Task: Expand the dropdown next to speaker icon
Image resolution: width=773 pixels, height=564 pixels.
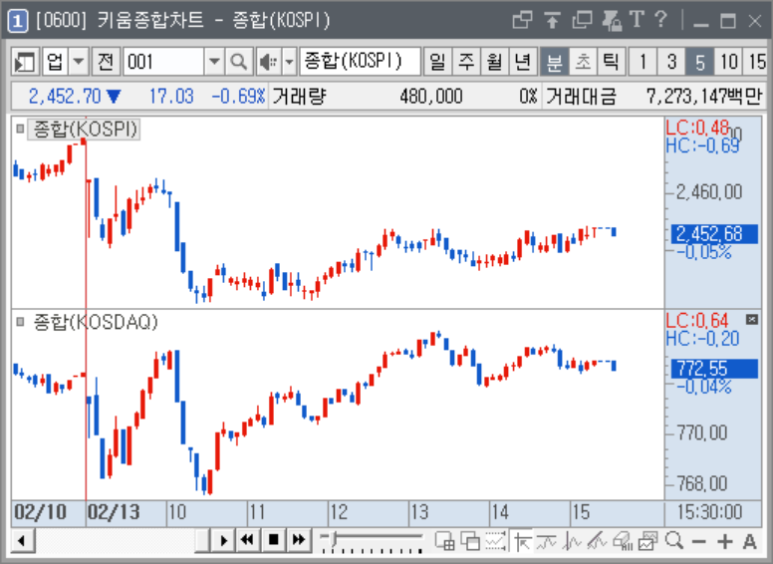Action: 289,62
